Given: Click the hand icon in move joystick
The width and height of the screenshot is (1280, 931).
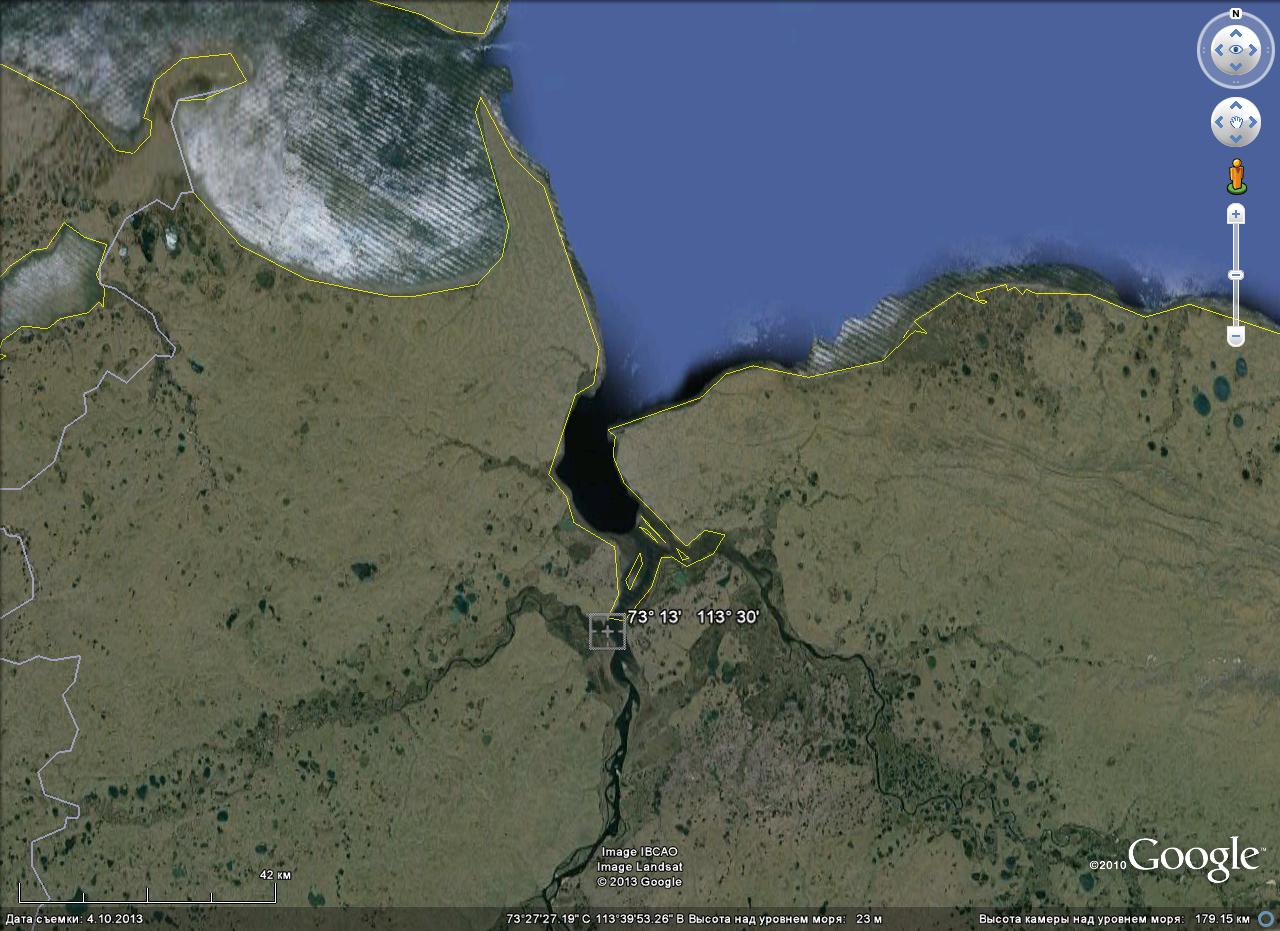Looking at the screenshot, I should coord(1236,123).
